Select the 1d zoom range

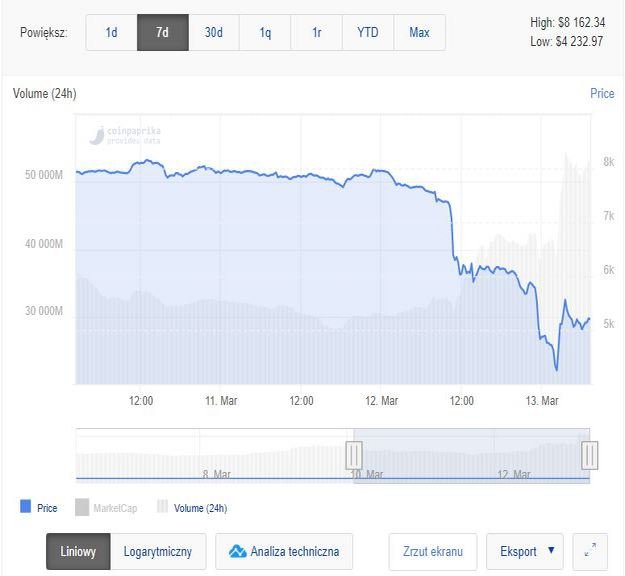(111, 33)
